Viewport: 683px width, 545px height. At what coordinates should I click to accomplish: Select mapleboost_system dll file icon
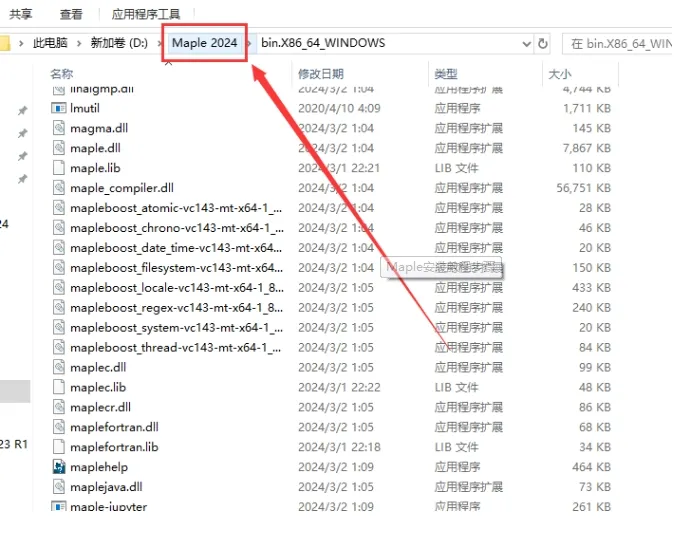click(x=59, y=328)
